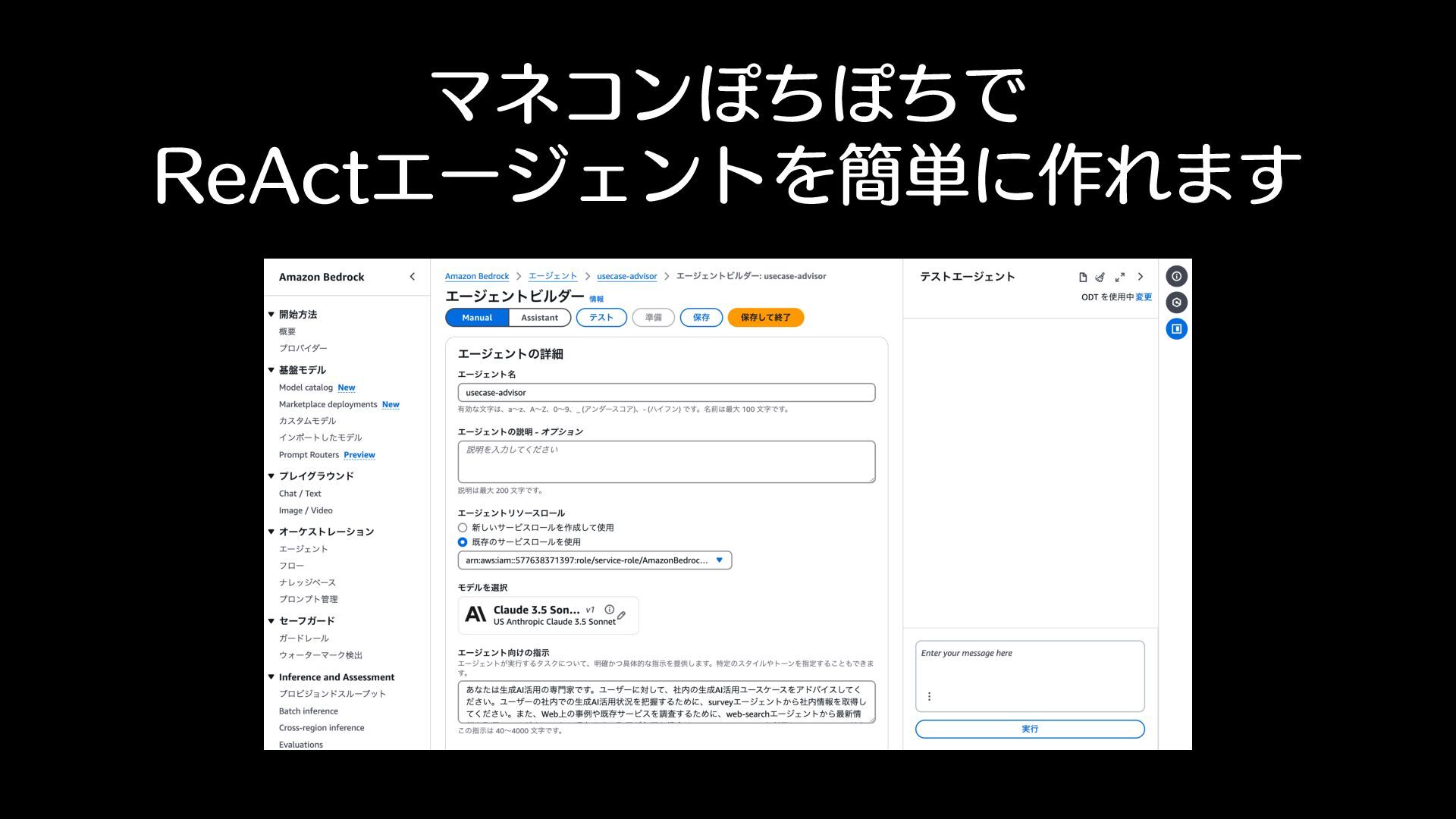The width and height of the screenshot is (1456, 819).
Task: Click the usecase-advisor breadcrumb link
Action: (626, 276)
